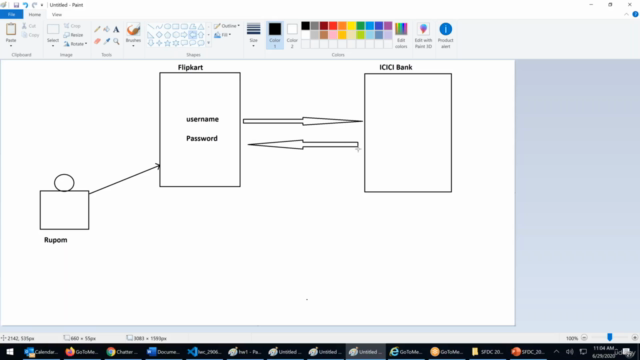The height and width of the screenshot is (360, 640).
Task: Open the File menu
Action: 11,14
